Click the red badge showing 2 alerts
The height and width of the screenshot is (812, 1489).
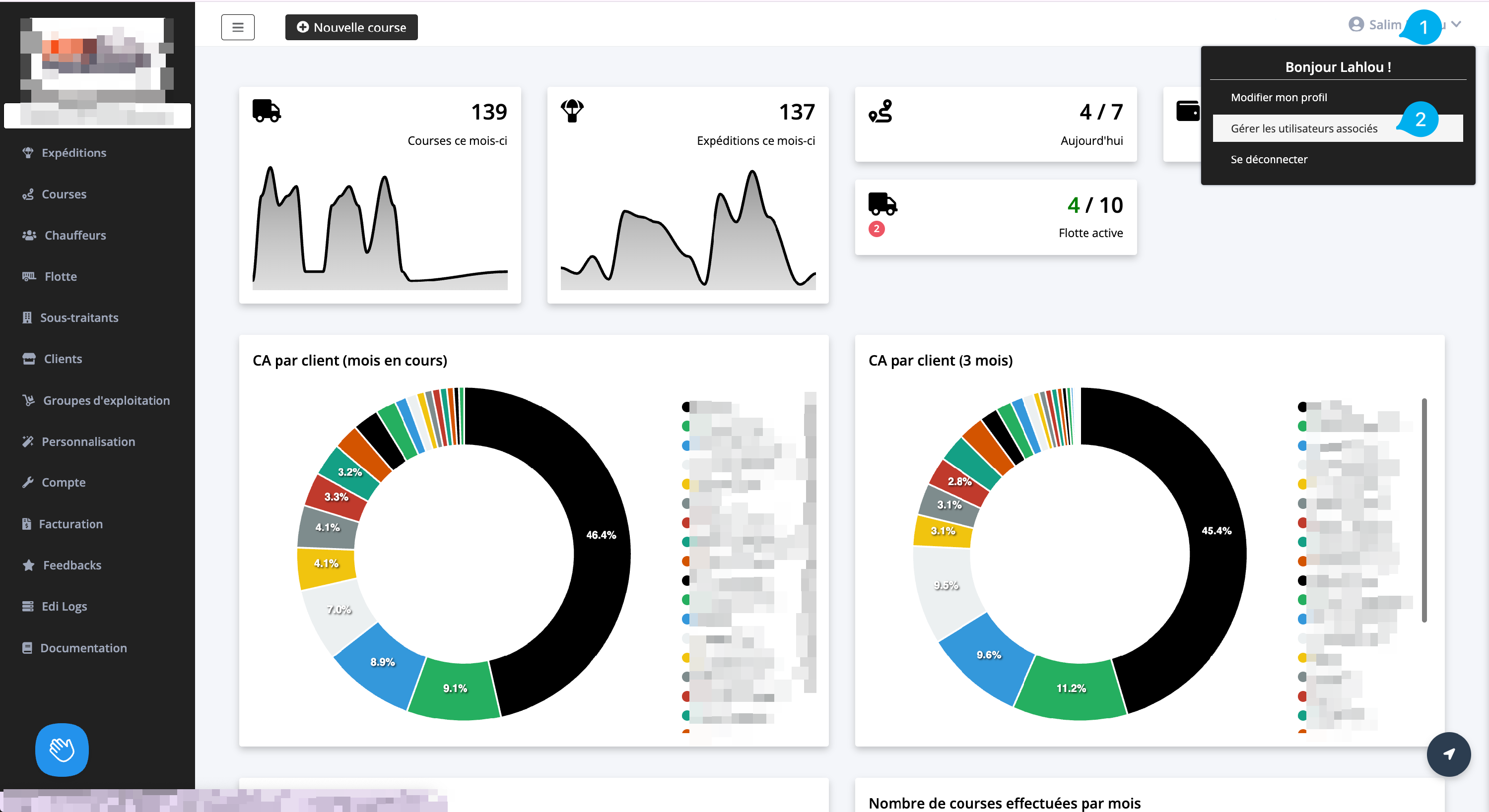(877, 229)
